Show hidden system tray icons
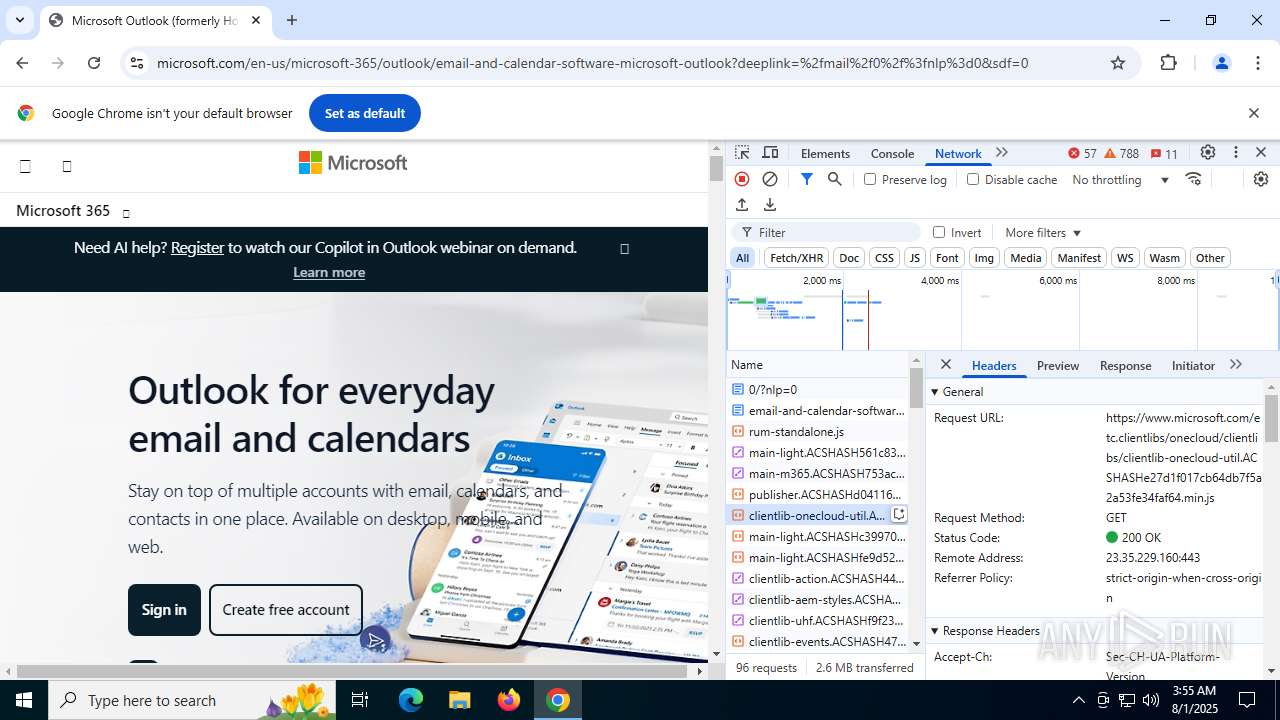The width and height of the screenshot is (1280, 720). [1078, 700]
